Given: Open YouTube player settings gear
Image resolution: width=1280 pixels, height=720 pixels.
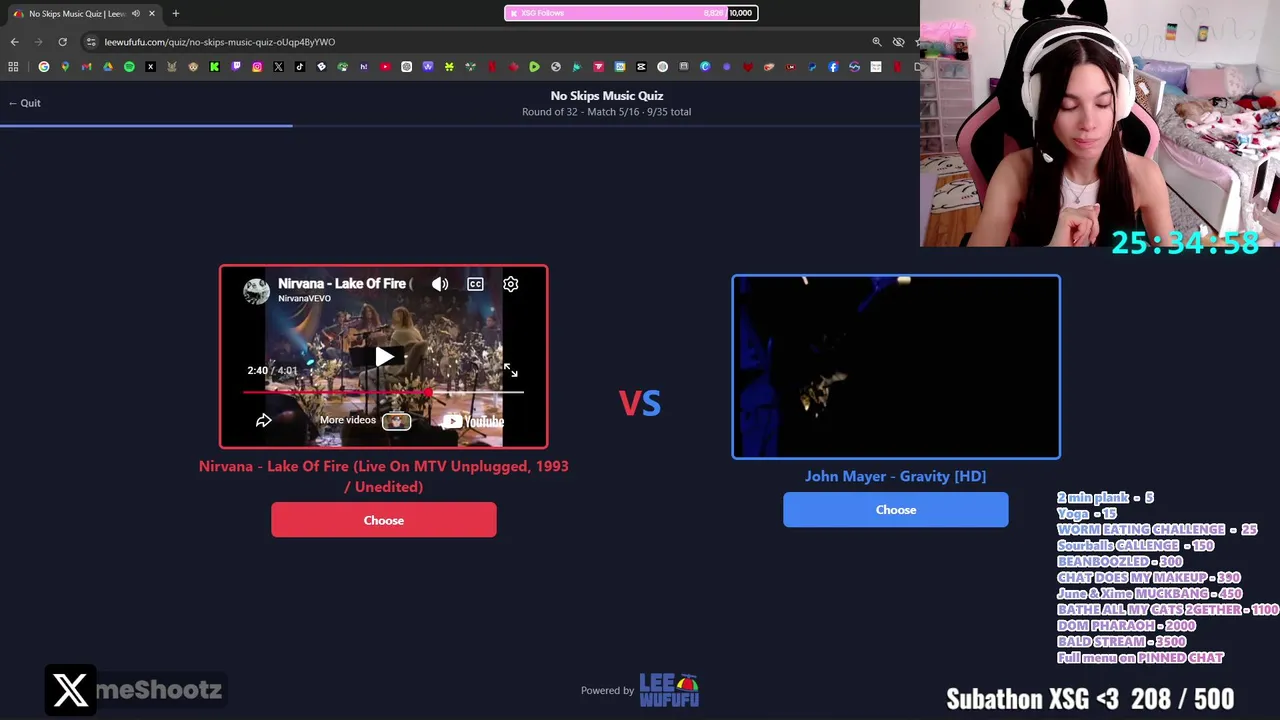Looking at the screenshot, I should point(510,284).
